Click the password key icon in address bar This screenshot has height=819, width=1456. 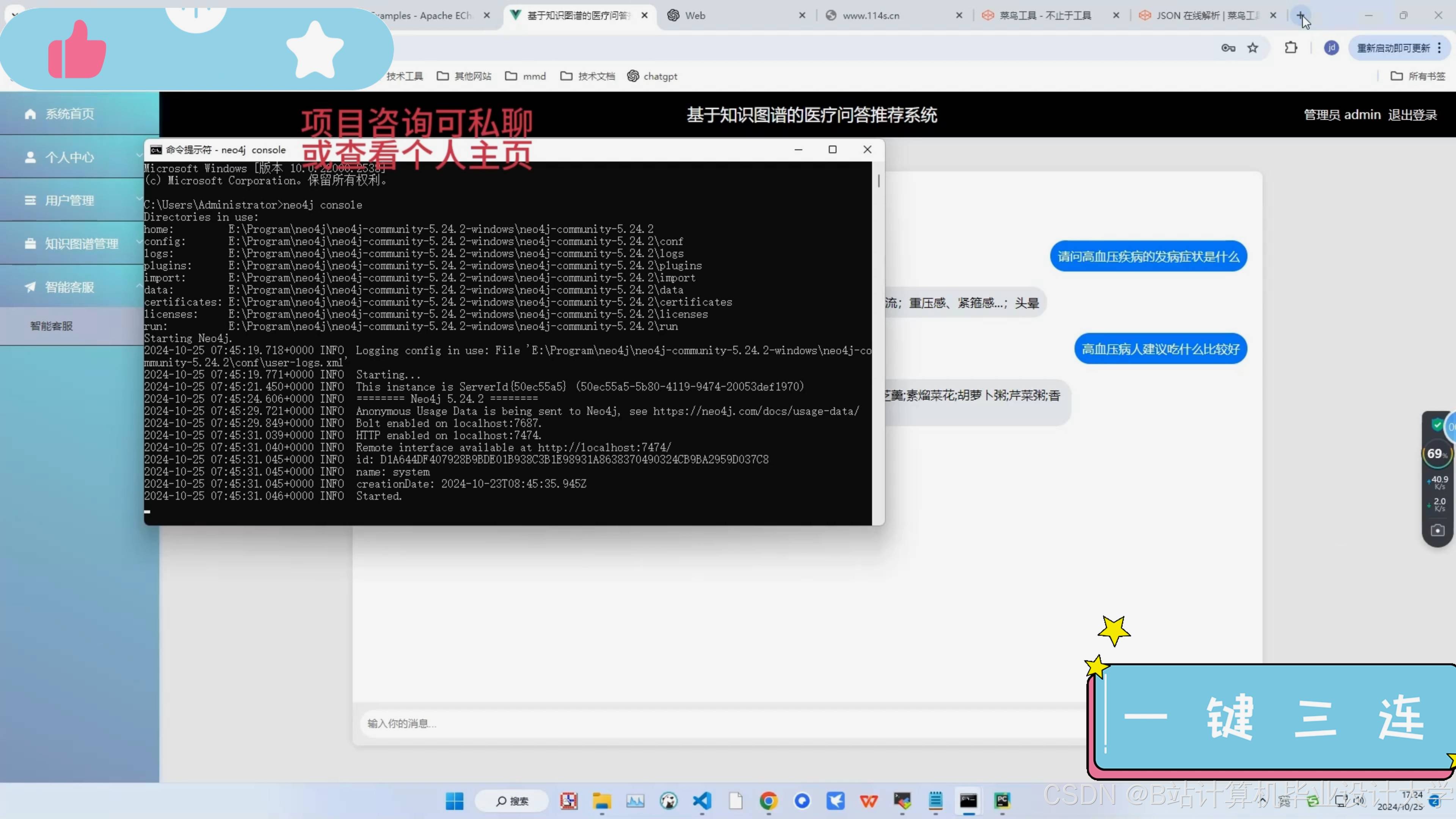(x=1228, y=48)
